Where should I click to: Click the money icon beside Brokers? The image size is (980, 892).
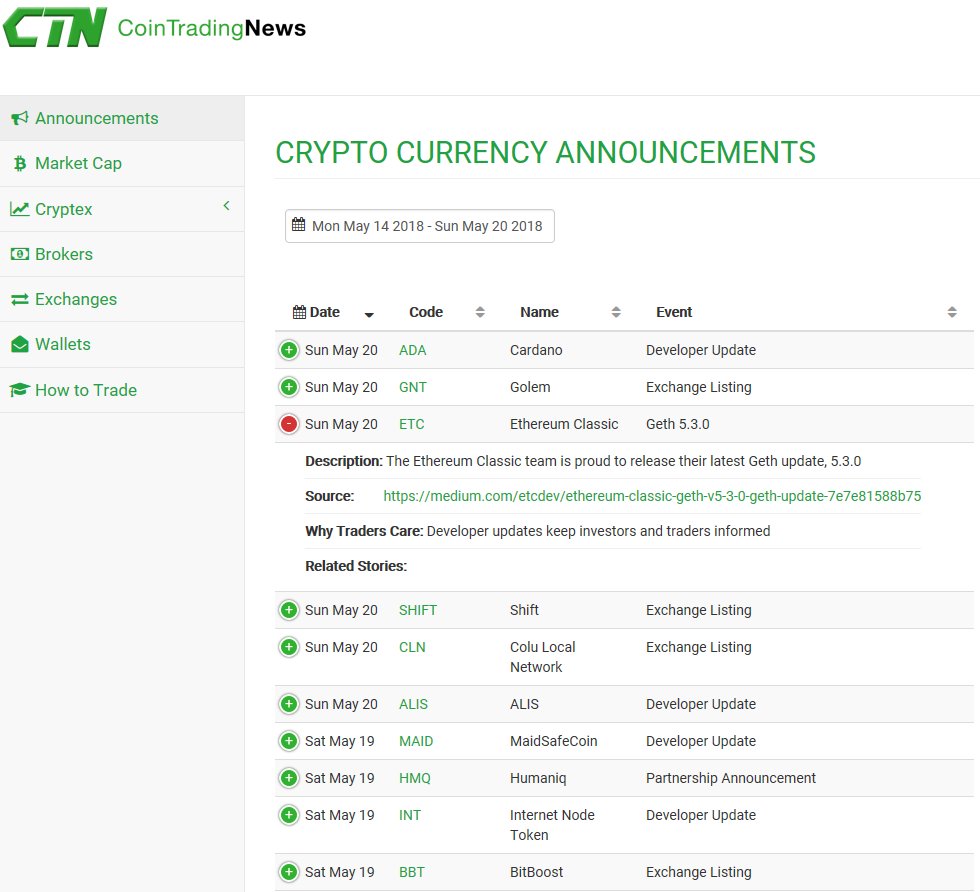19,254
